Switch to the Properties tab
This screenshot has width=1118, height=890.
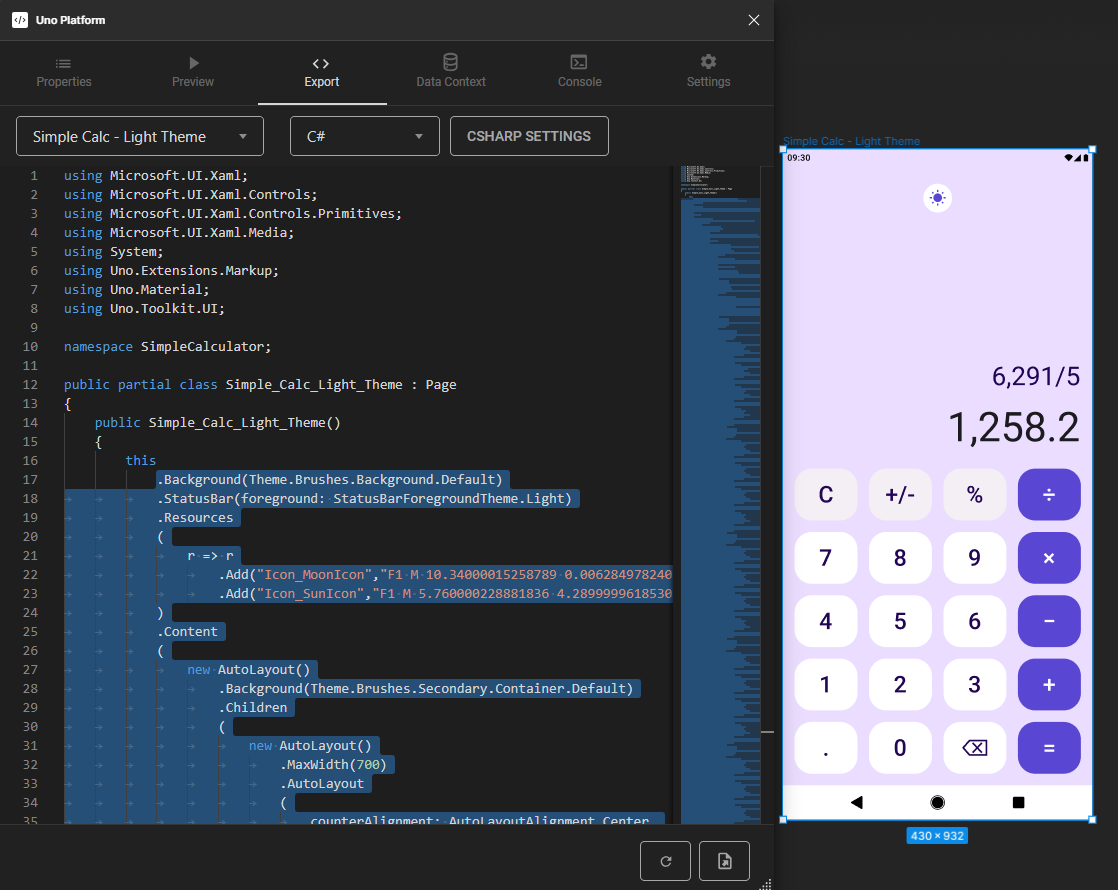[x=64, y=70]
